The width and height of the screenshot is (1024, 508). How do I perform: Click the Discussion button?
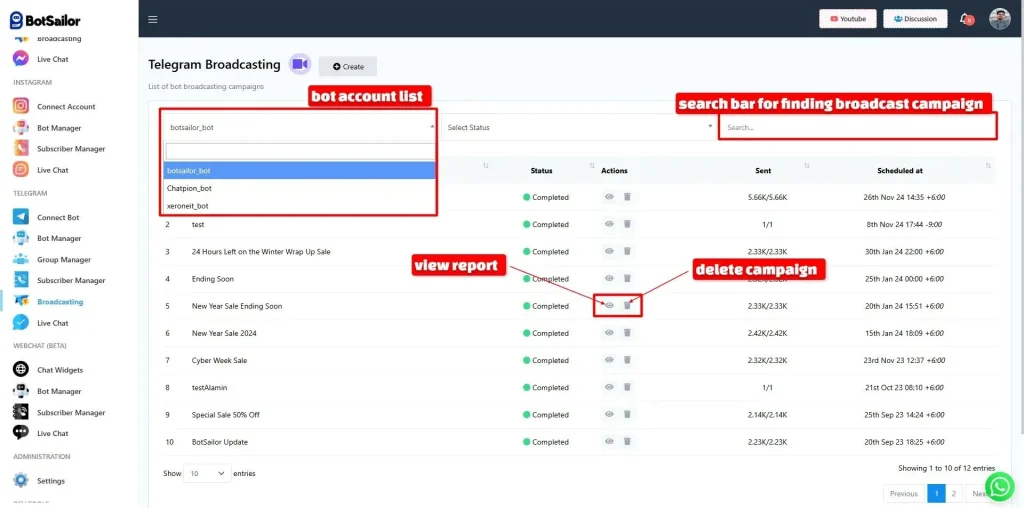tap(915, 19)
